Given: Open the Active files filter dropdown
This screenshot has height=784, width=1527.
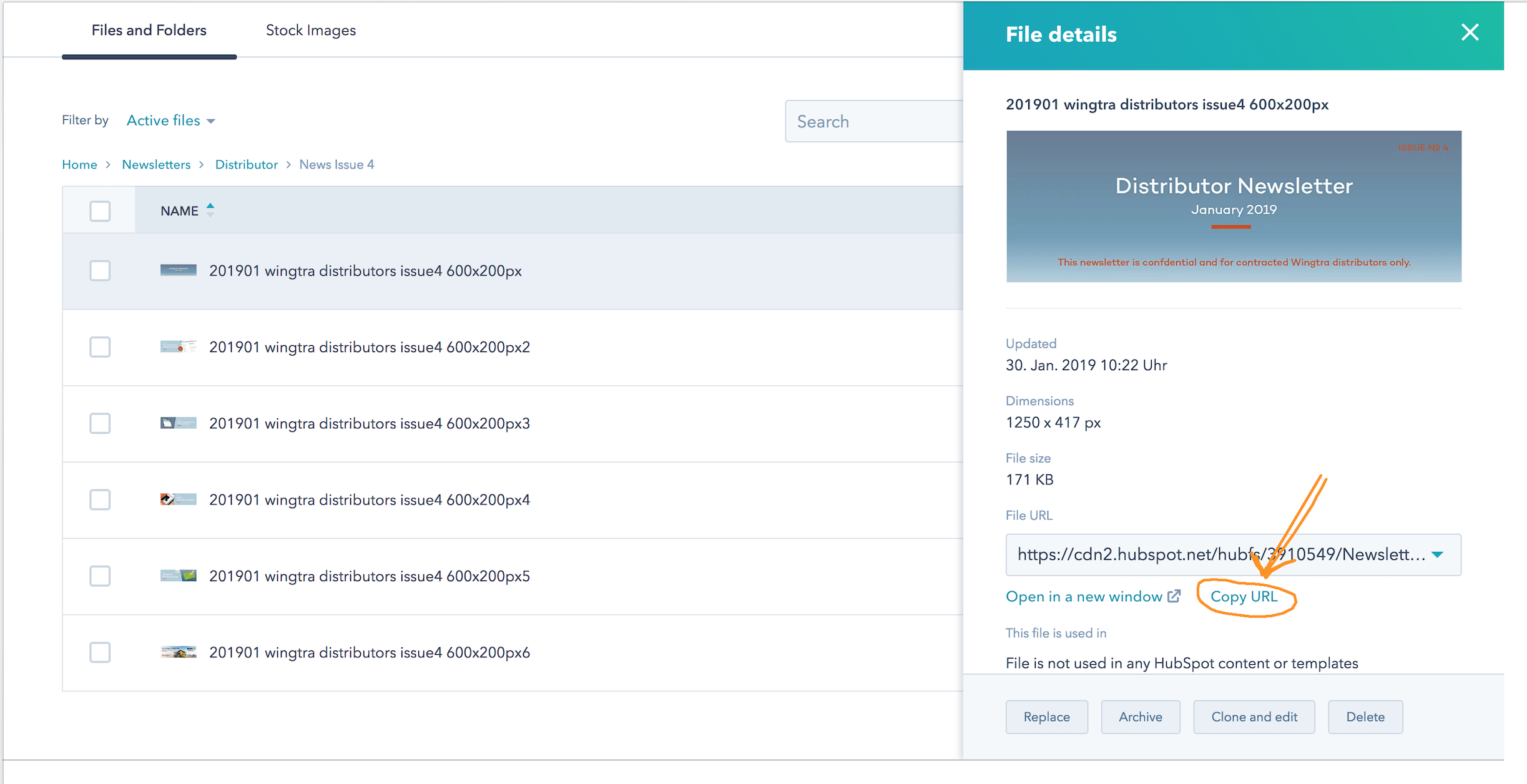Looking at the screenshot, I should (x=170, y=120).
